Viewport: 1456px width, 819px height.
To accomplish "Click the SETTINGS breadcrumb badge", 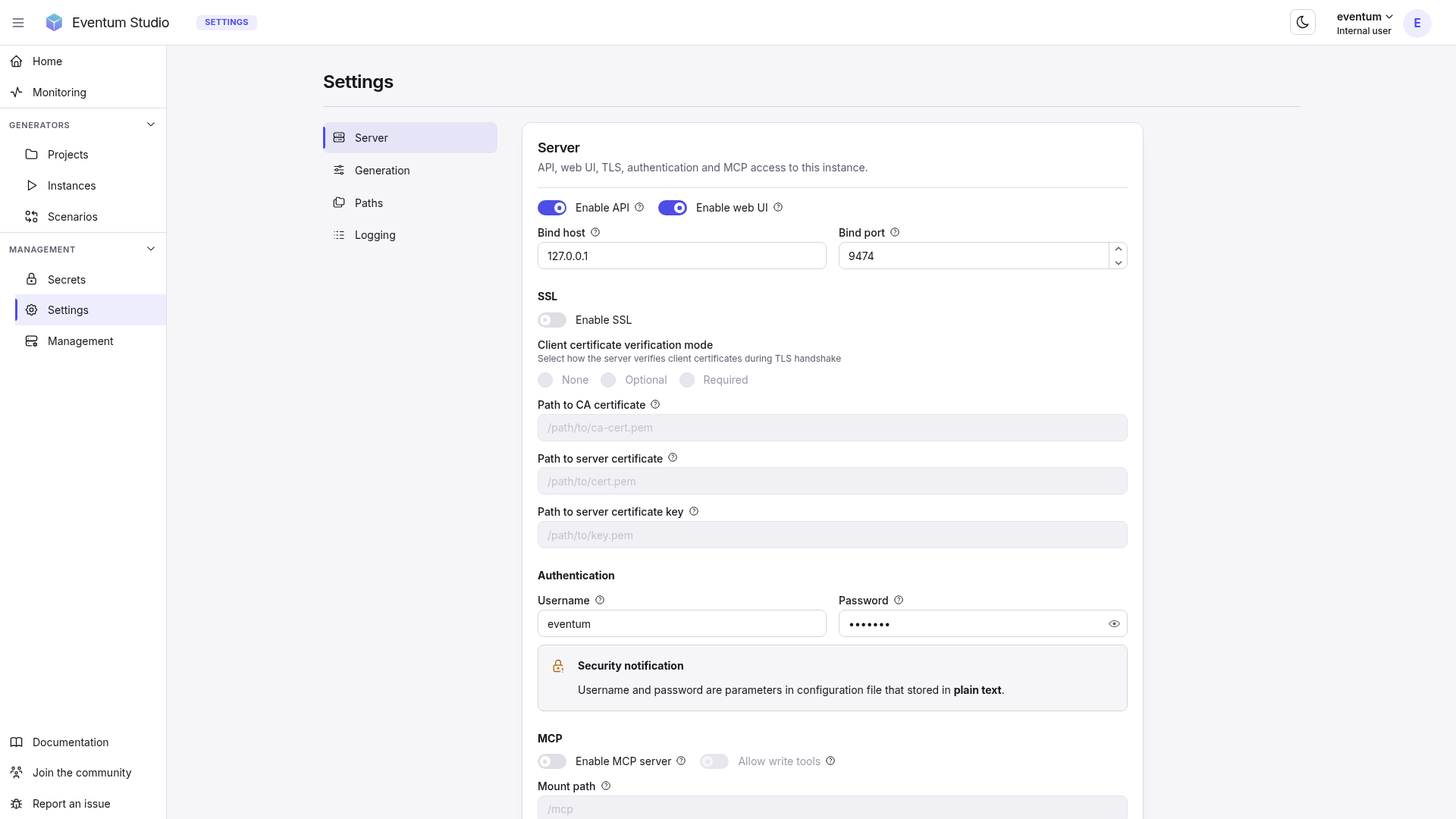I will click(x=227, y=23).
